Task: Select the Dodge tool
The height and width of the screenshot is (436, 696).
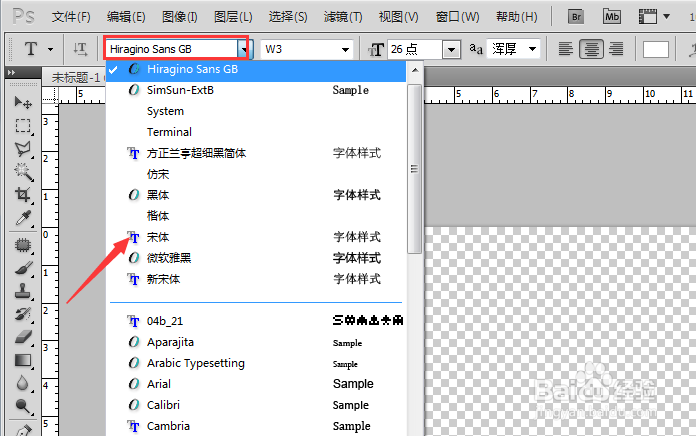Action: pos(23,406)
